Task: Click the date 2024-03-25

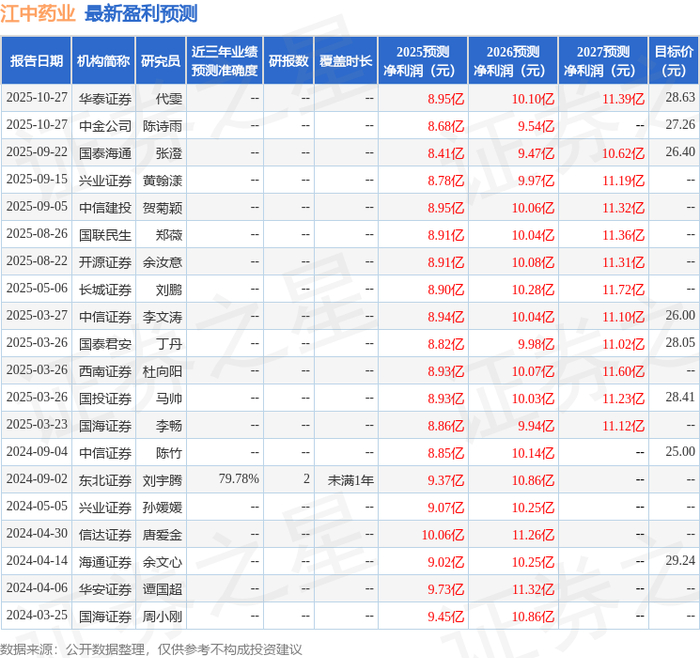Action: (37, 615)
